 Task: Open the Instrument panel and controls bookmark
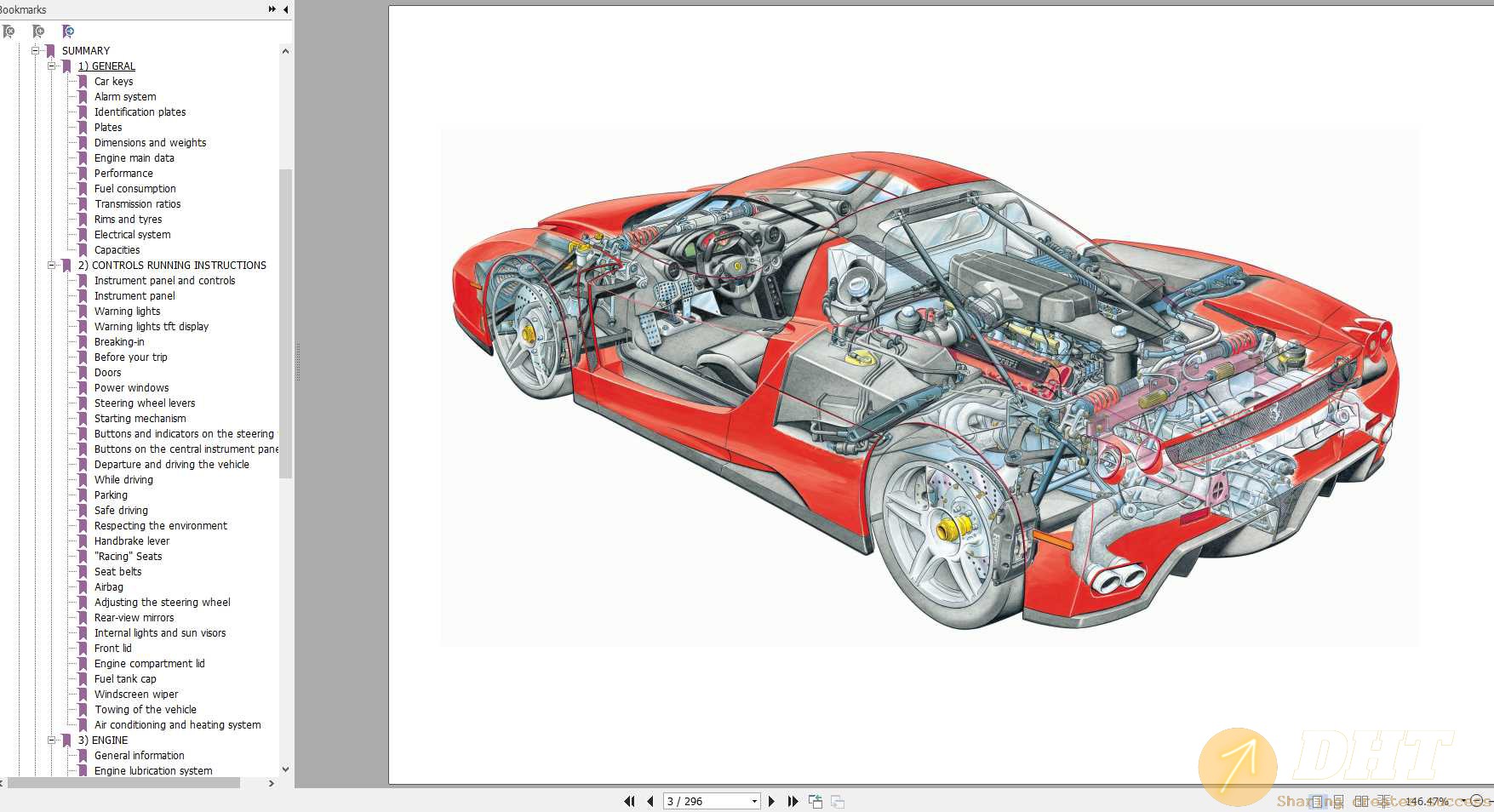tap(164, 280)
